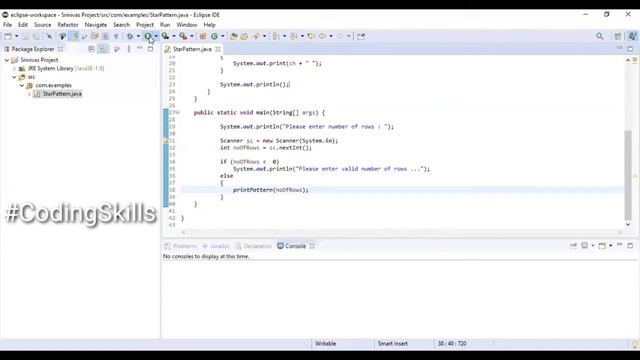The width and height of the screenshot is (640, 360).
Task: Click the editor horizontal scrollbar
Action: pyautogui.click(x=402, y=232)
